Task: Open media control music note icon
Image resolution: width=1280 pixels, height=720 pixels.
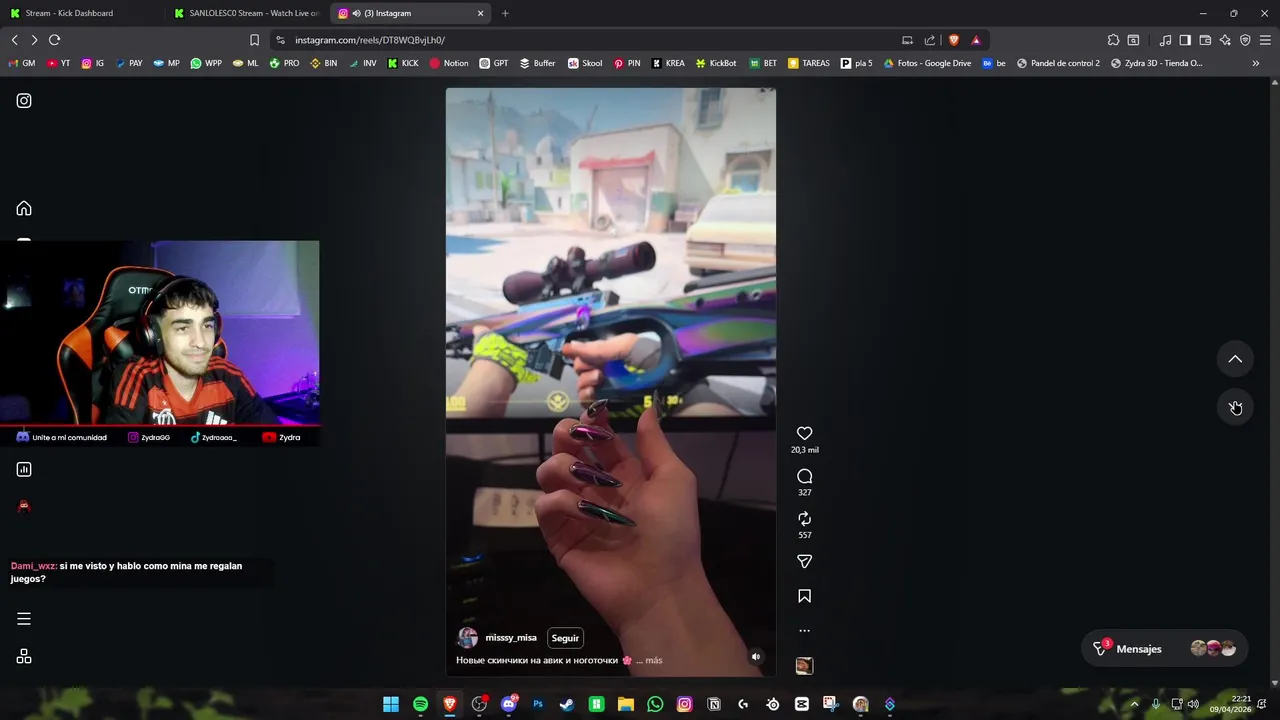Action: [1165, 40]
